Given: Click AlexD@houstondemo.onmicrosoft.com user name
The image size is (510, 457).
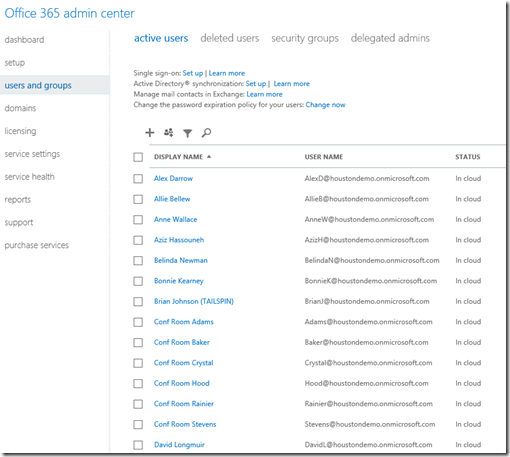Looking at the screenshot, I should [x=367, y=179].
